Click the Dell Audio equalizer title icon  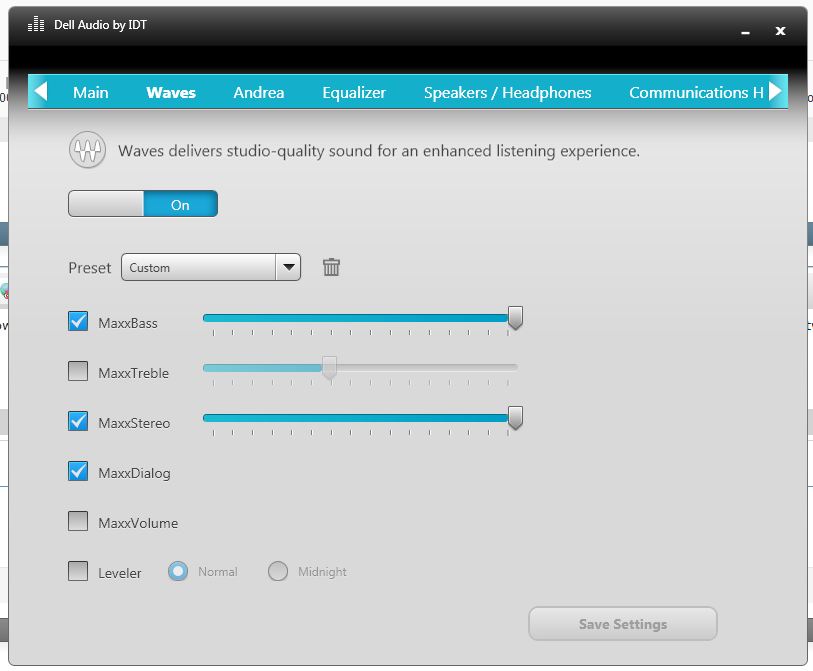36,24
